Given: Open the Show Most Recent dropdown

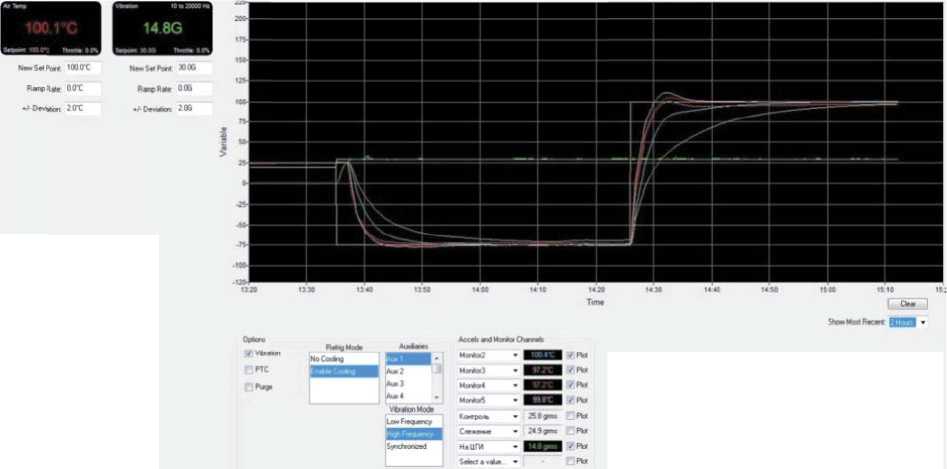Looking at the screenshot, I should (923, 322).
